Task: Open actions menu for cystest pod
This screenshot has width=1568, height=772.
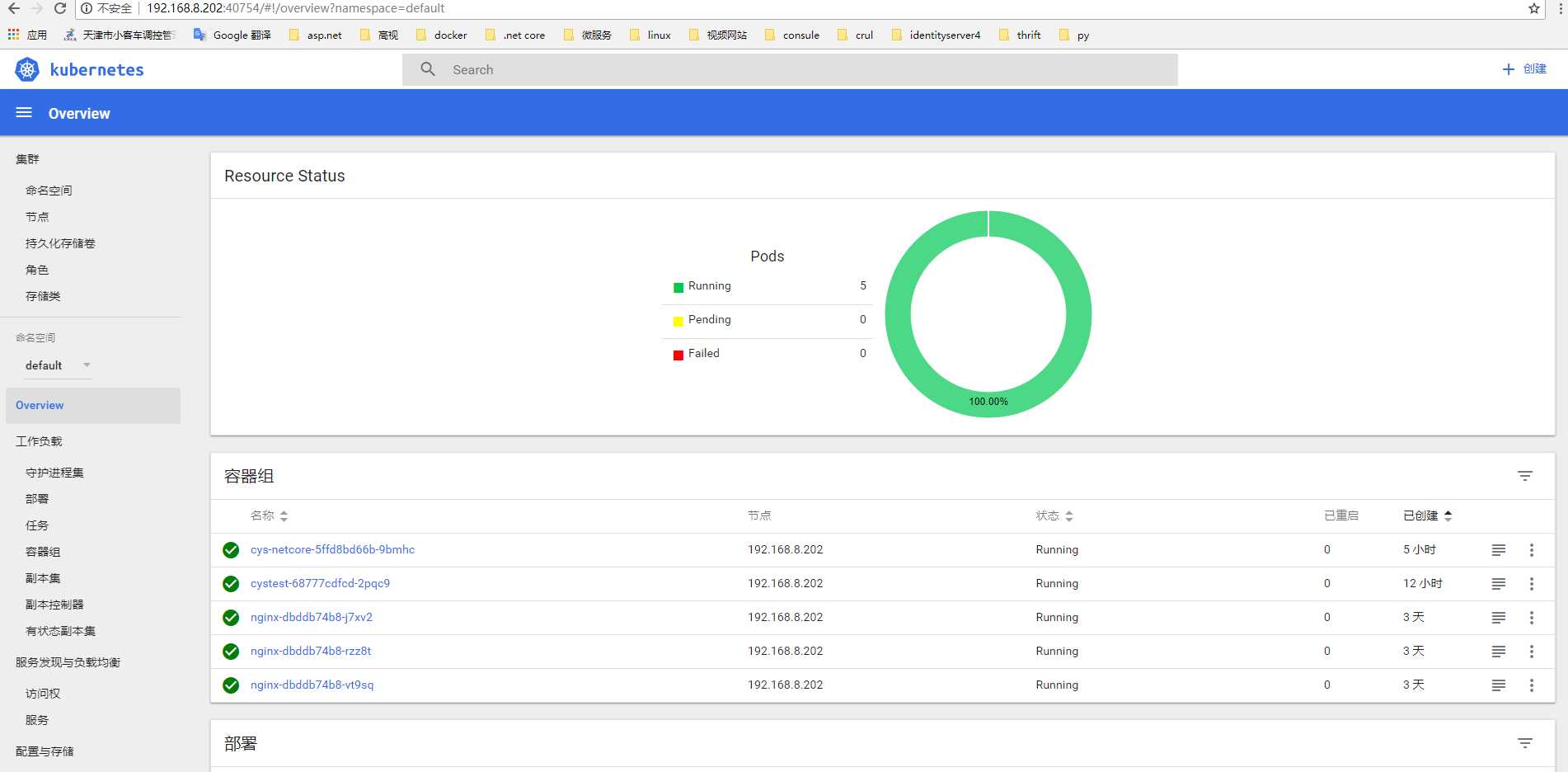Action: [1531, 584]
